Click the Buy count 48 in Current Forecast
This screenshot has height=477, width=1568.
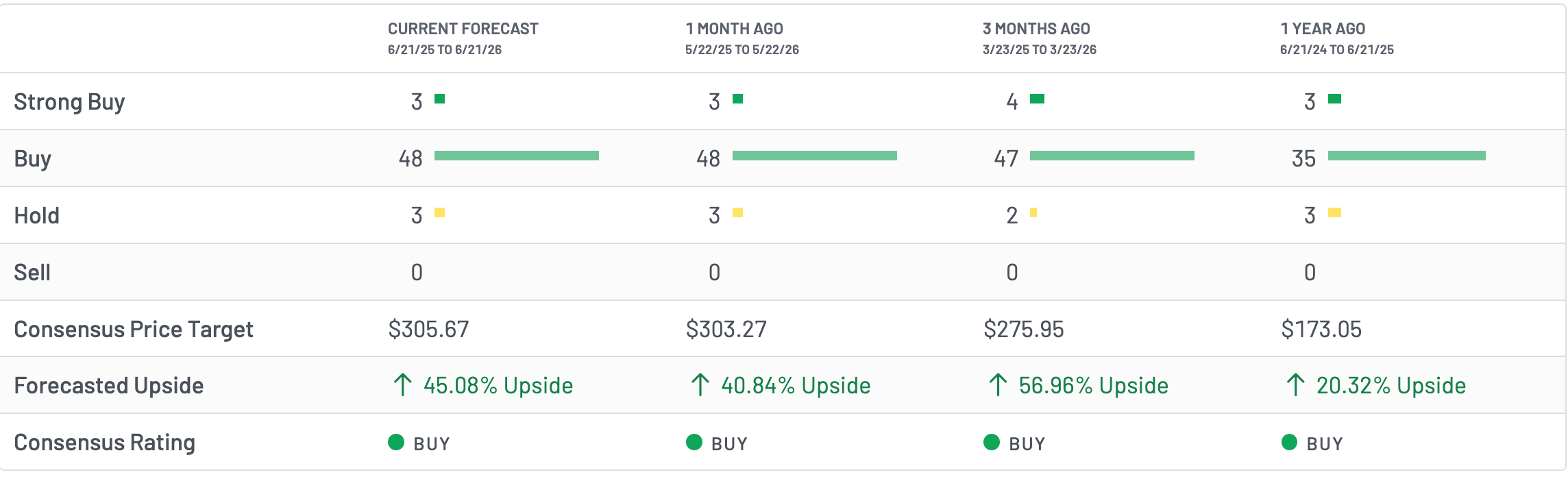coord(411,159)
